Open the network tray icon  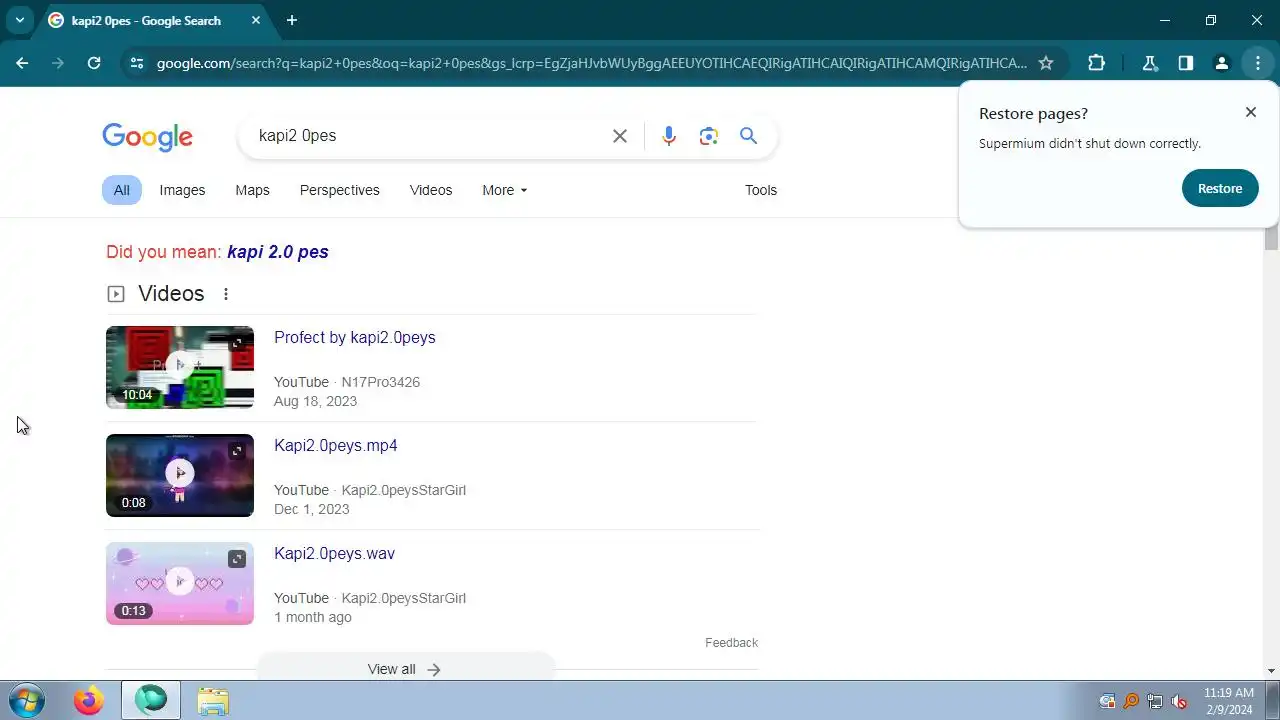pos(1155,701)
